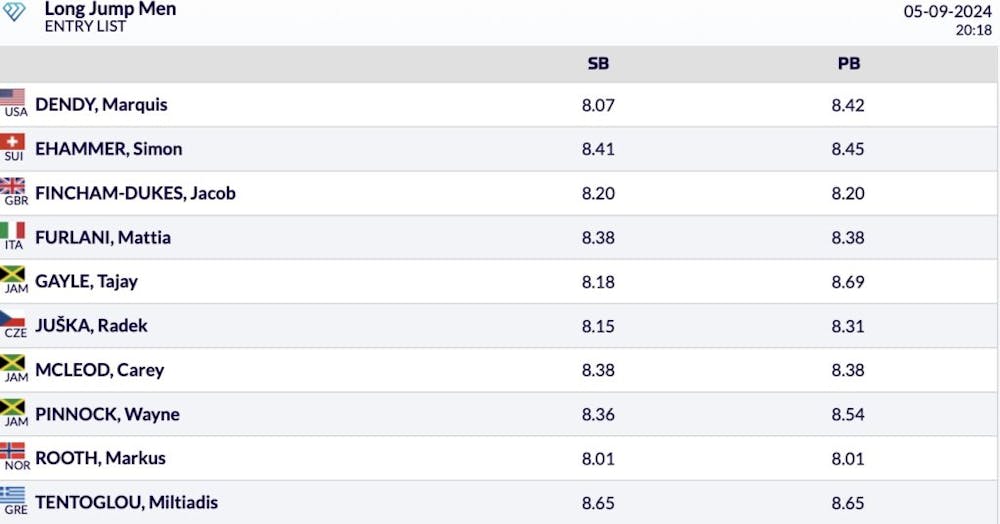Click the Jamaican flag beside Pinnock
1000x524 pixels.
13,407
